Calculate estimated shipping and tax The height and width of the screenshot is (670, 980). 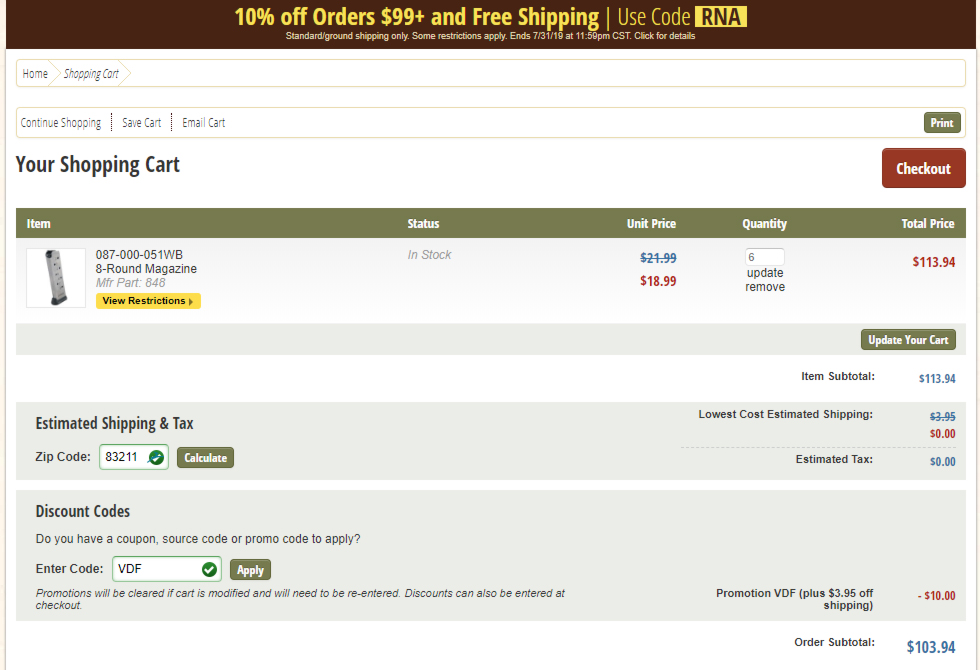pos(206,458)
